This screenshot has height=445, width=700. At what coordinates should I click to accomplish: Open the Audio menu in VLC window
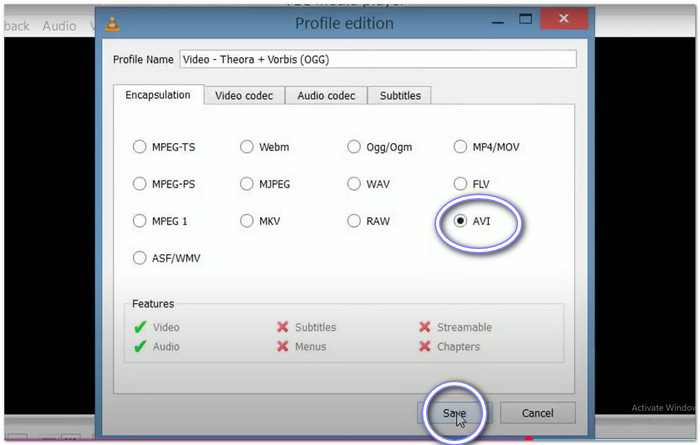pos(59,26)
